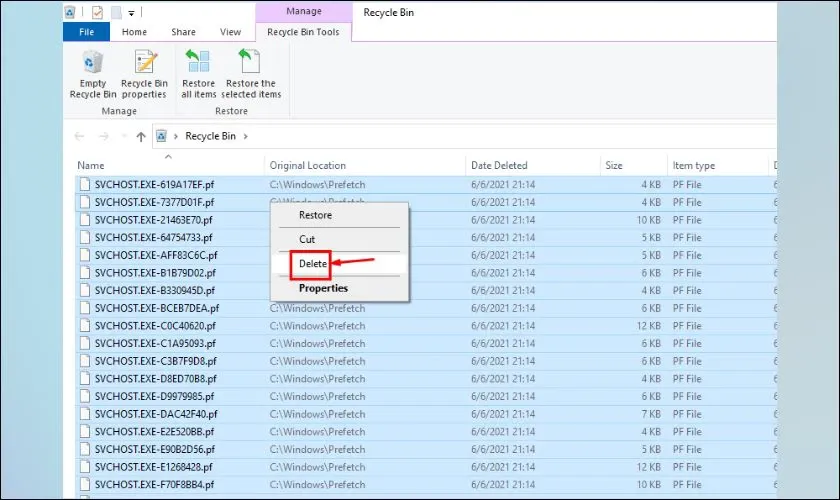The height and width of the screenshot is (500, 840).
Task: Open the File tab
Action: point(86,32)
